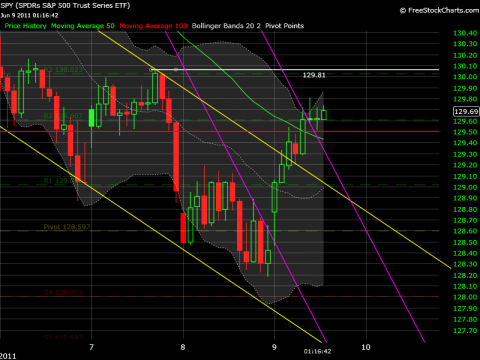The width and height of the screenshot is (480, 360).
Task: Click the 130.20 price axis label
Action: [x=465, y=55]
